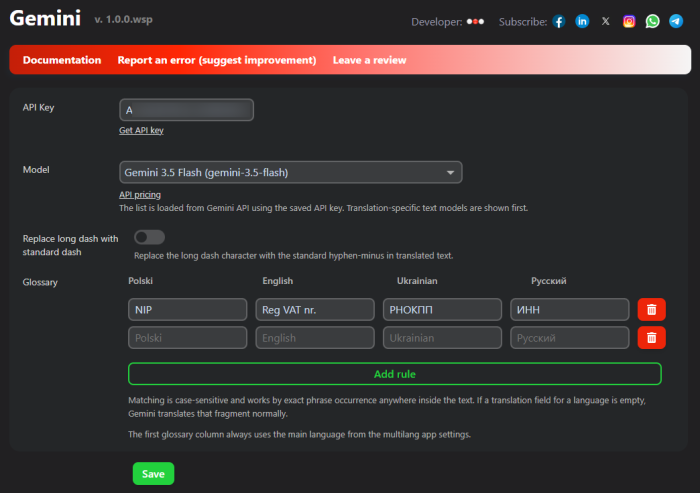Open Report an error (suggest improvement)

(x=217, y=60)
